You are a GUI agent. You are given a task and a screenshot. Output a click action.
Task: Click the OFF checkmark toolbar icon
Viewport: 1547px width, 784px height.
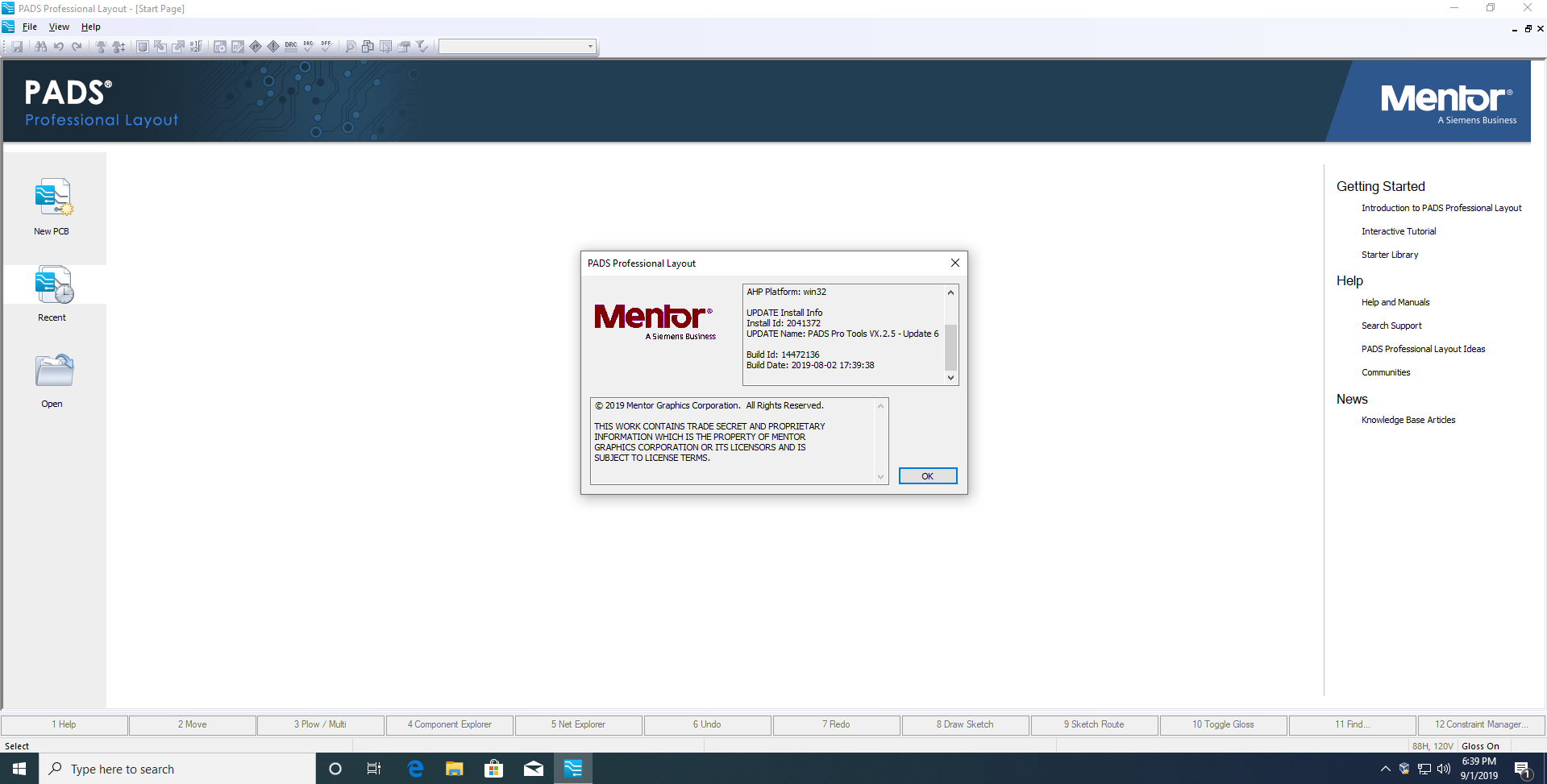click(326, 47)
